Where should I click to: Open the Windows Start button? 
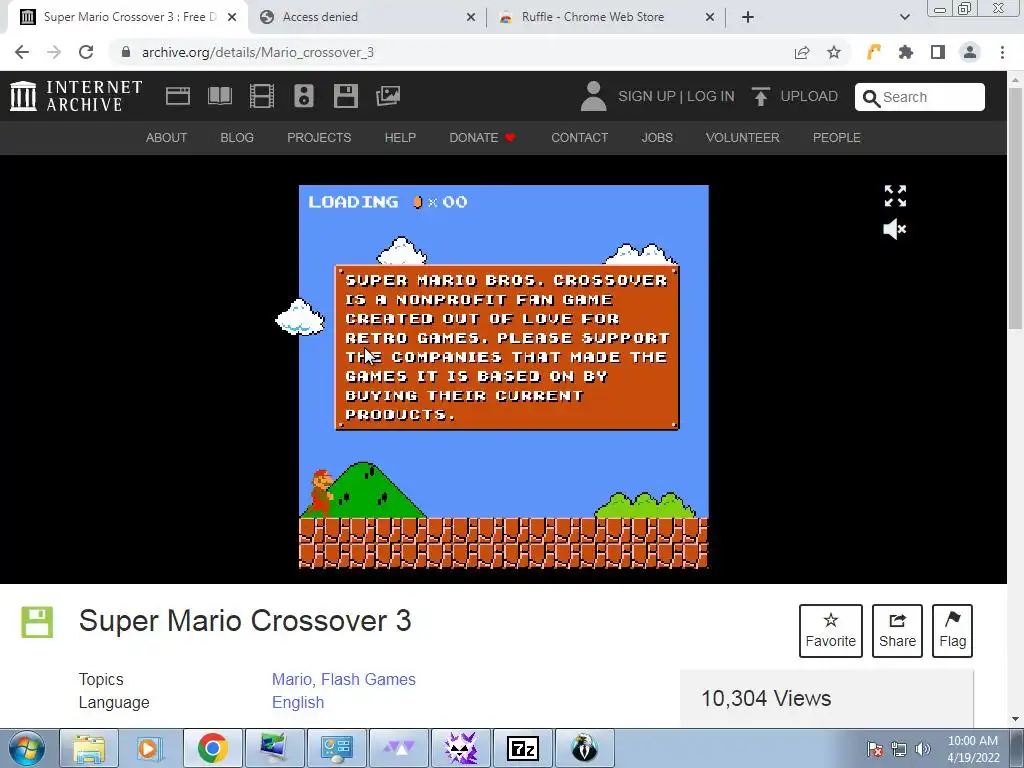pyautogui.click(x=27, y=748)
